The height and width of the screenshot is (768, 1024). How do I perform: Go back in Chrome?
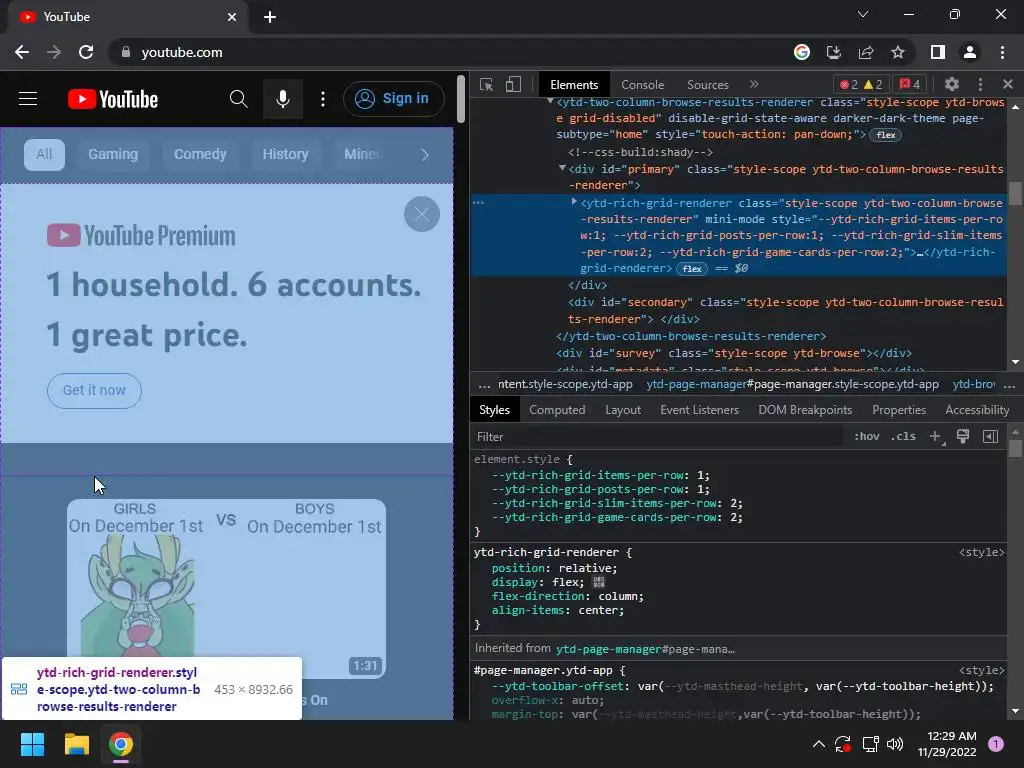[22, 52]
